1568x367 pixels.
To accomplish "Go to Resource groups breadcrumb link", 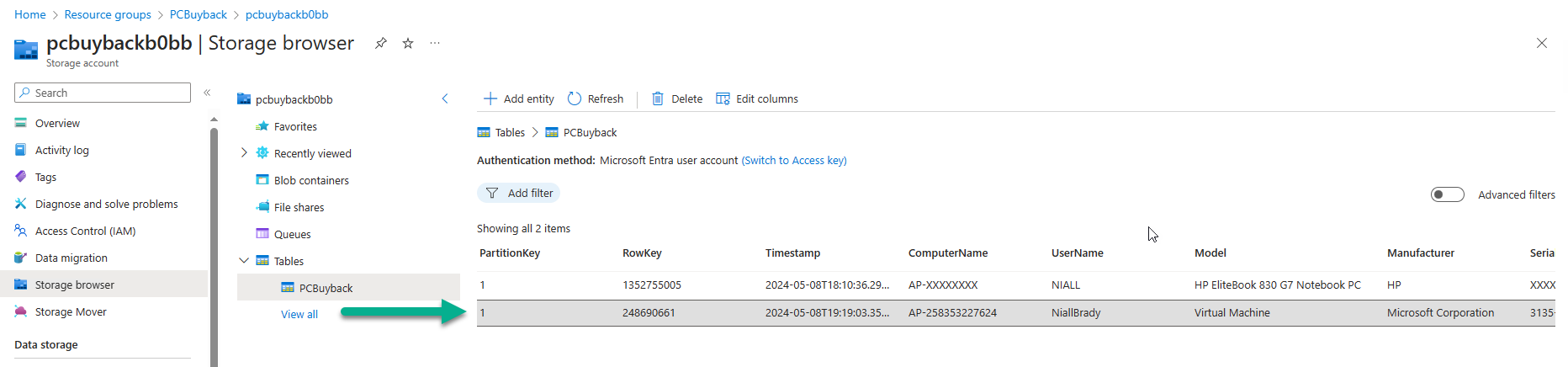I will pos(108,14).
